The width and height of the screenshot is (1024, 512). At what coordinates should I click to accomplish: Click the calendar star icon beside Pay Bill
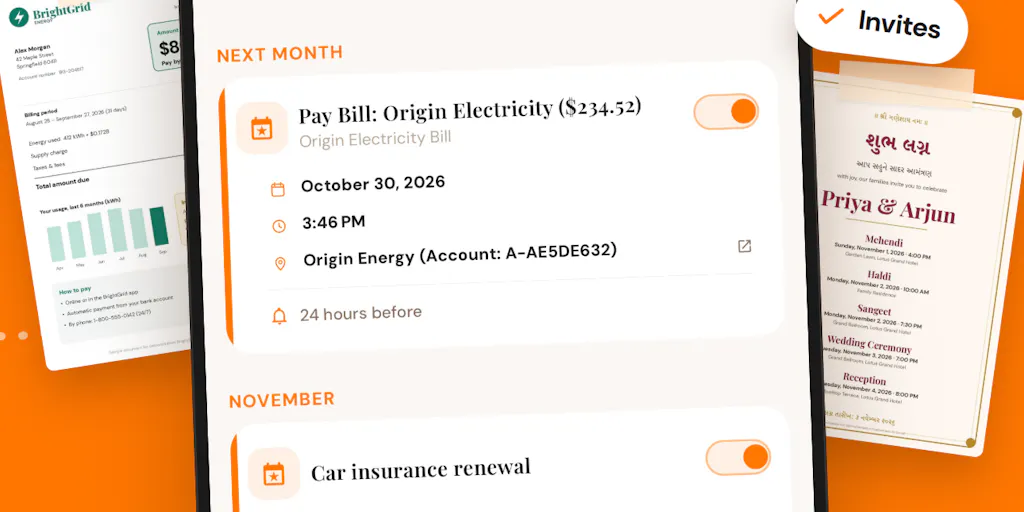262,128
